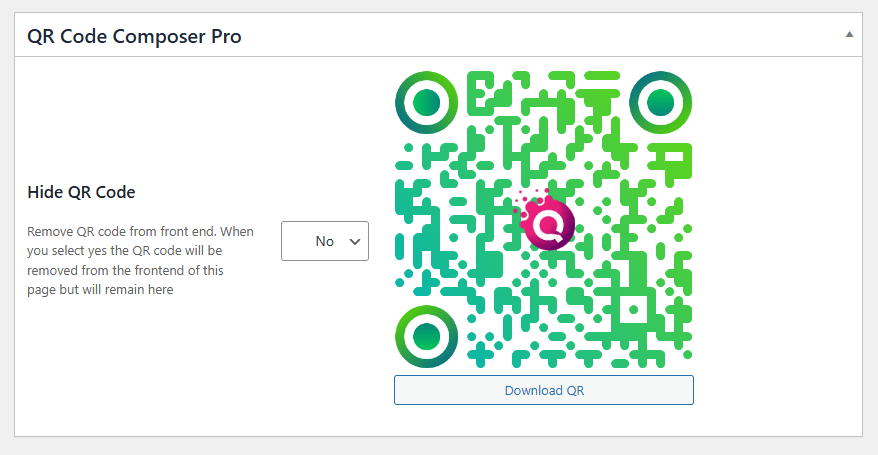878x455 pixels.
Task: Click the bottom-left QR finder circle
Action: click(427, 337)
